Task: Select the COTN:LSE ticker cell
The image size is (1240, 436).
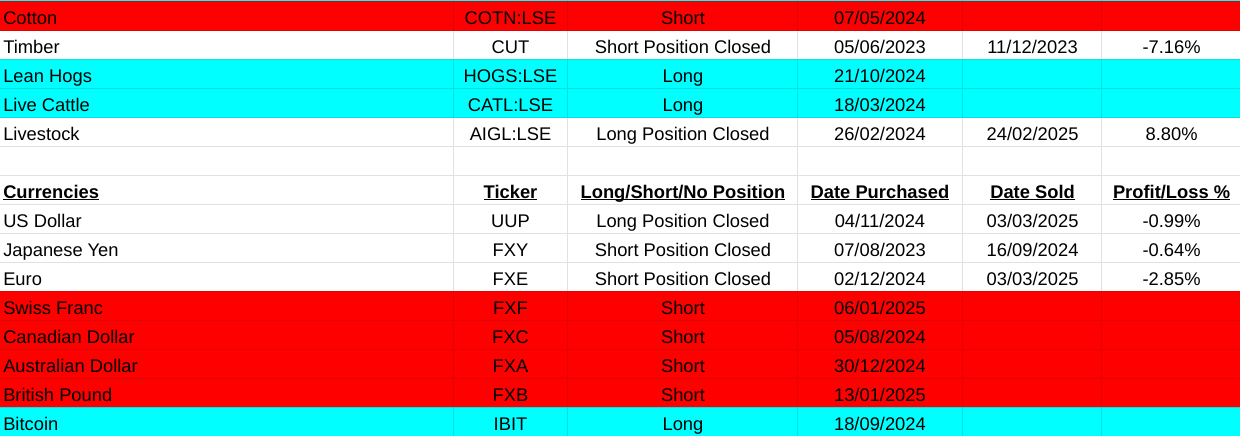Action: 510,18
